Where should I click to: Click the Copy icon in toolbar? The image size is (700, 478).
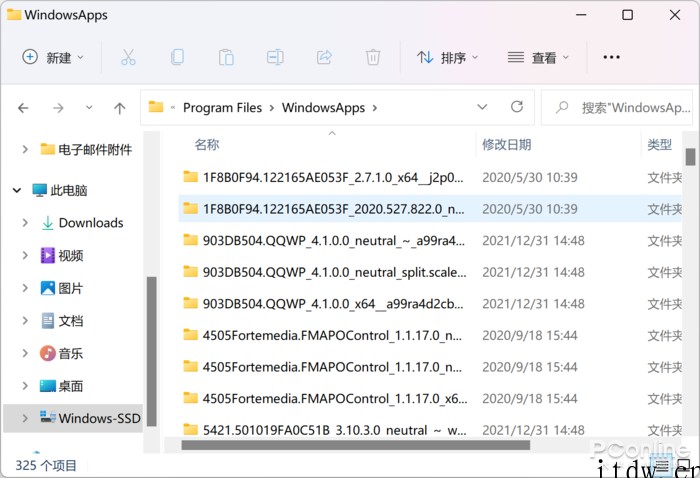click(x=177, y=58)
